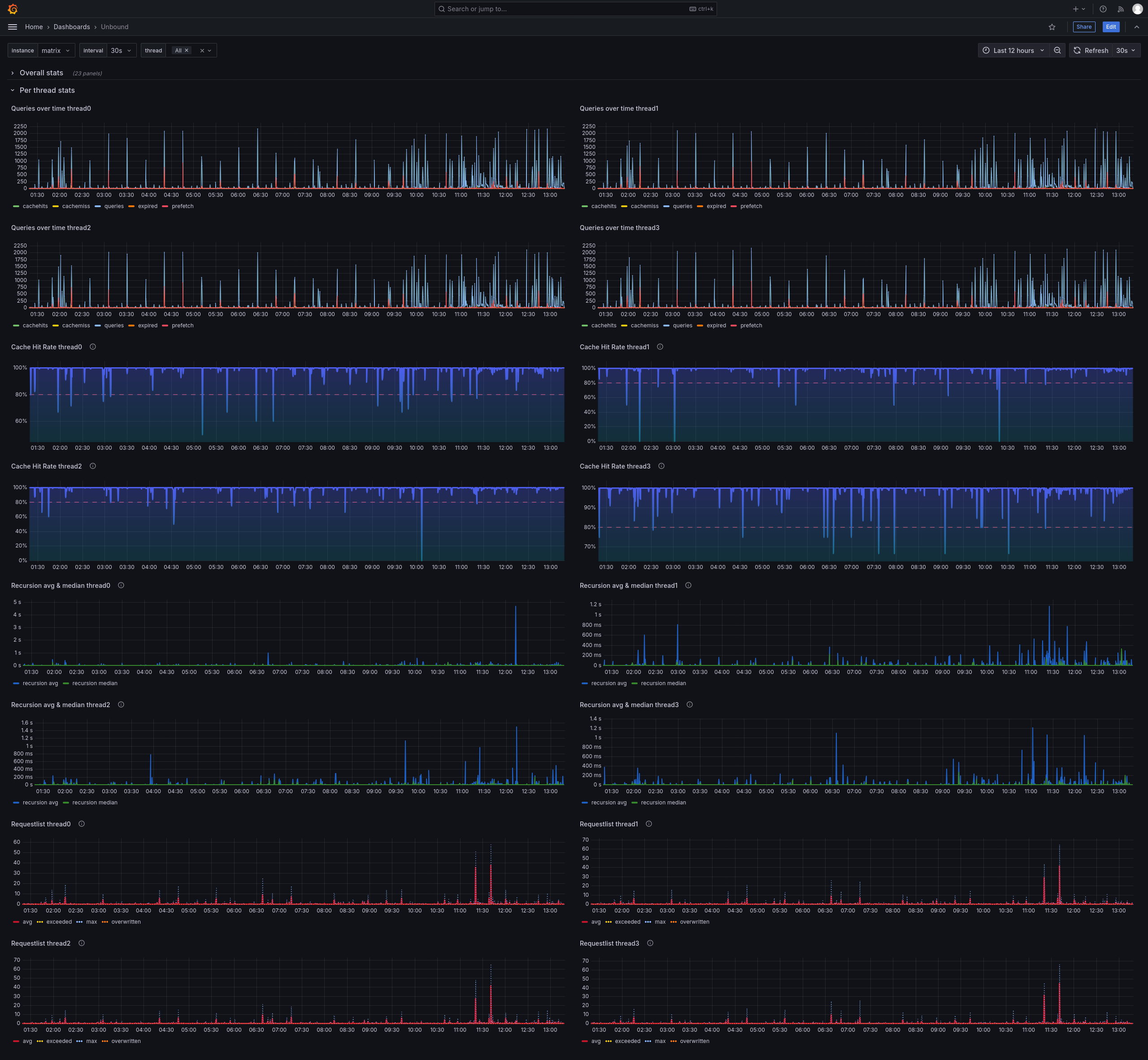Screen dimensions: 1148x1060
Task: Click the Share button
Action: pos(1084,27)
